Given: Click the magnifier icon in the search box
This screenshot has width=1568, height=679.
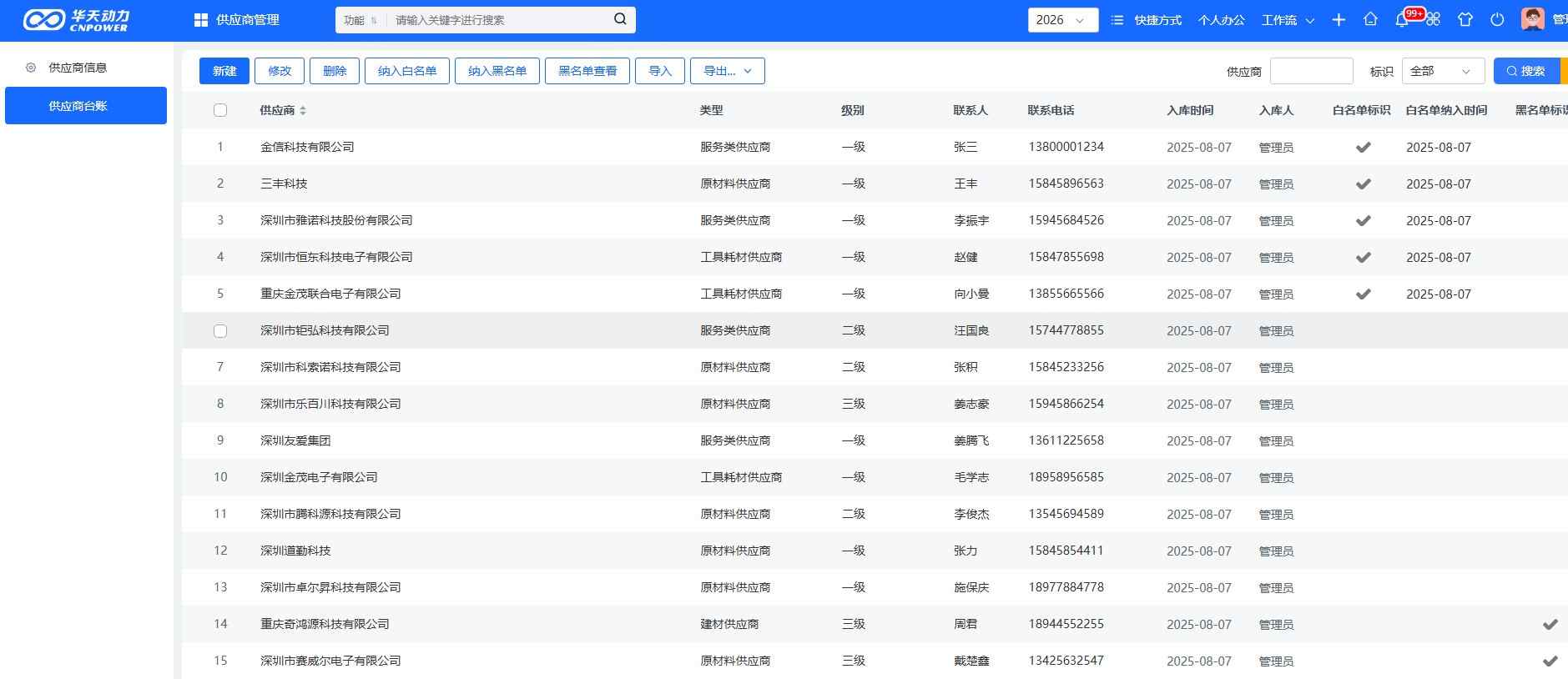Looking at the screenshot, I should pyautogui.click(x=620, y=19).
